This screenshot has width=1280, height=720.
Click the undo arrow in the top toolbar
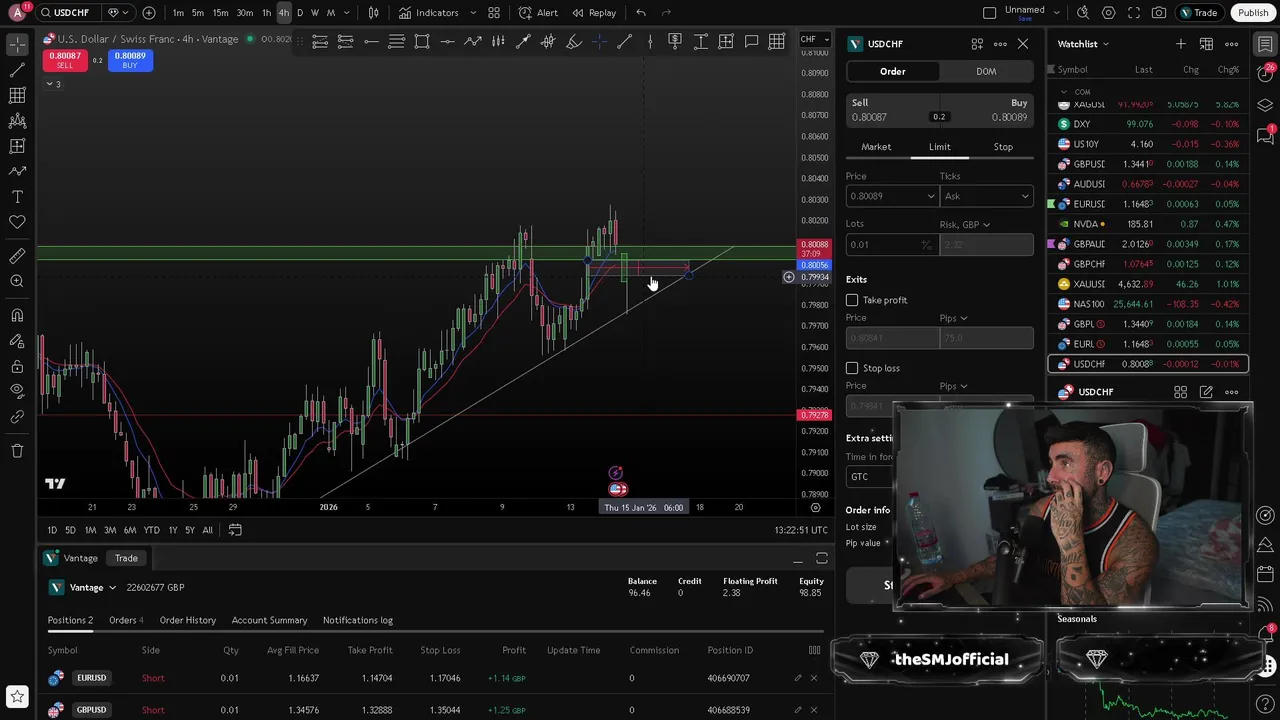coord(641,13)
